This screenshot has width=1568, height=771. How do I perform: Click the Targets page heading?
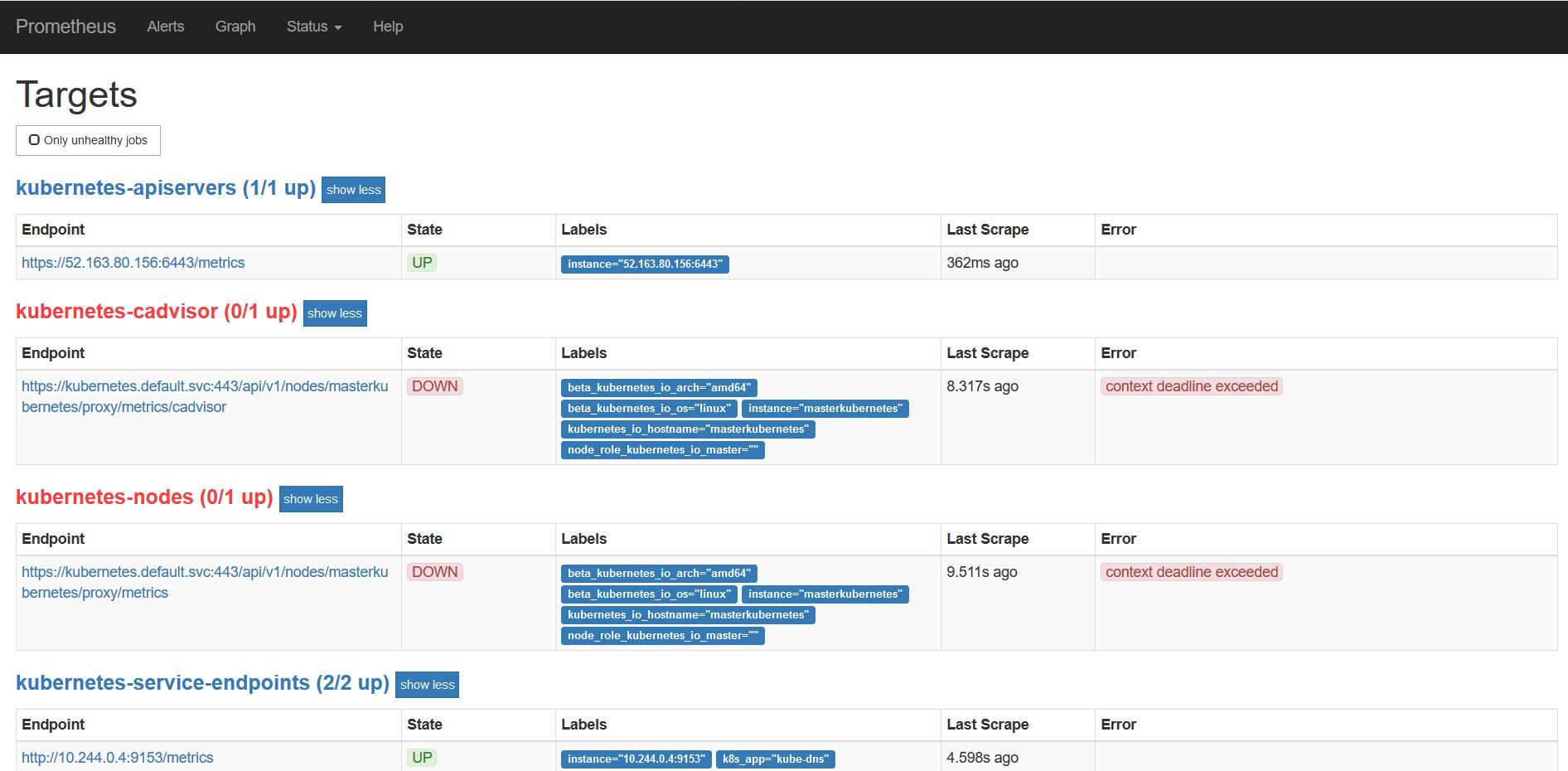point(76,95)
